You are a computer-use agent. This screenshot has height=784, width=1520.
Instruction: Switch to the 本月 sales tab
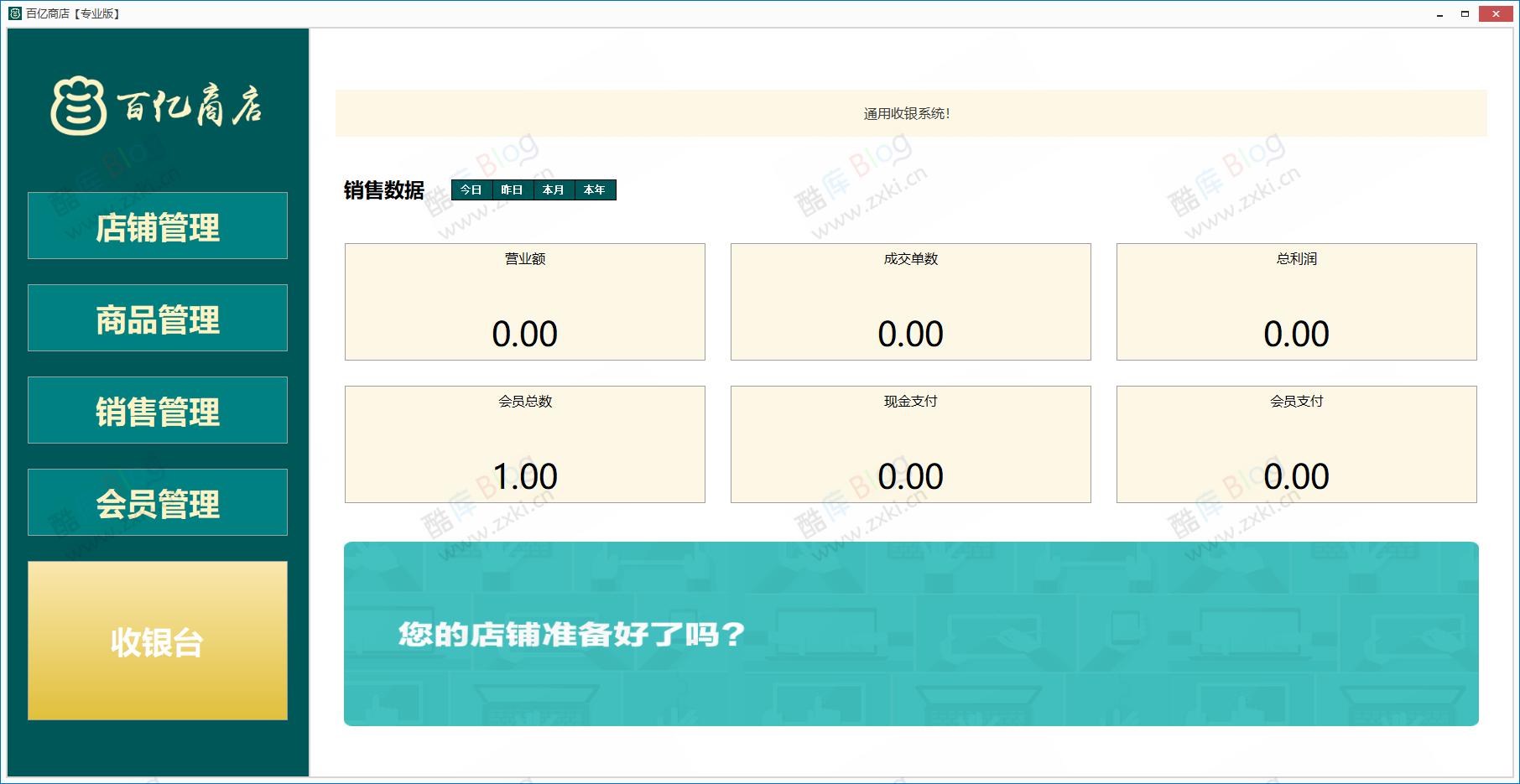pyautogui.click(x=554, y=190)
